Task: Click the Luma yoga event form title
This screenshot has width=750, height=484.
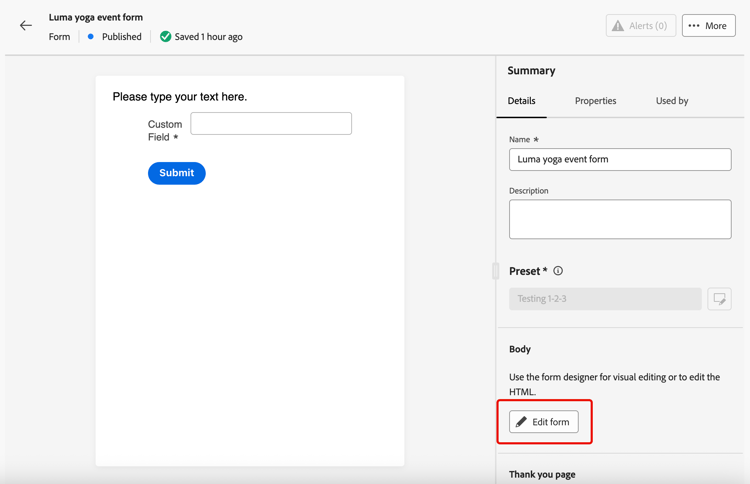Action: tap(96, 17)
